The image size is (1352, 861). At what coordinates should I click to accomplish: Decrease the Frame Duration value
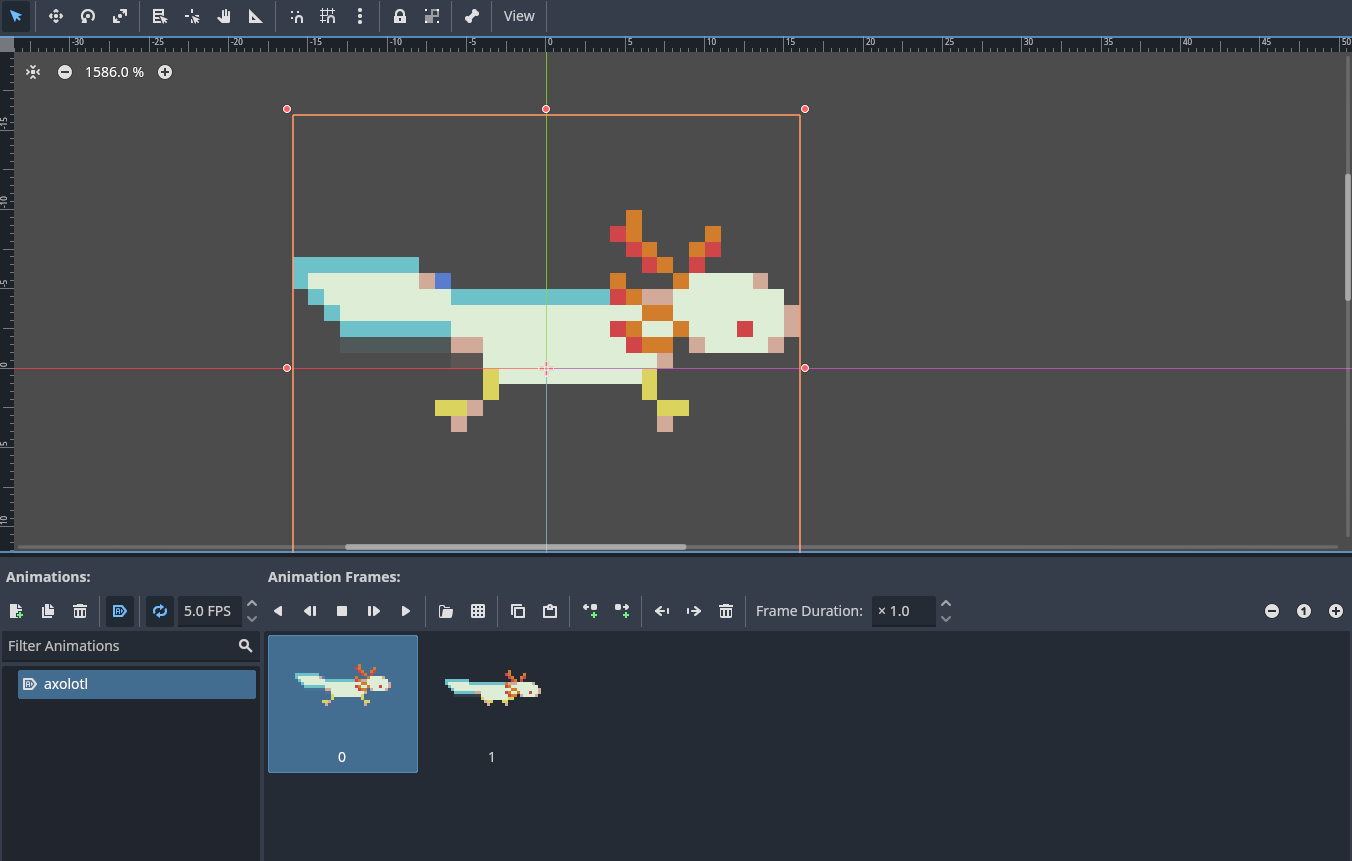[x=946, y=618]
